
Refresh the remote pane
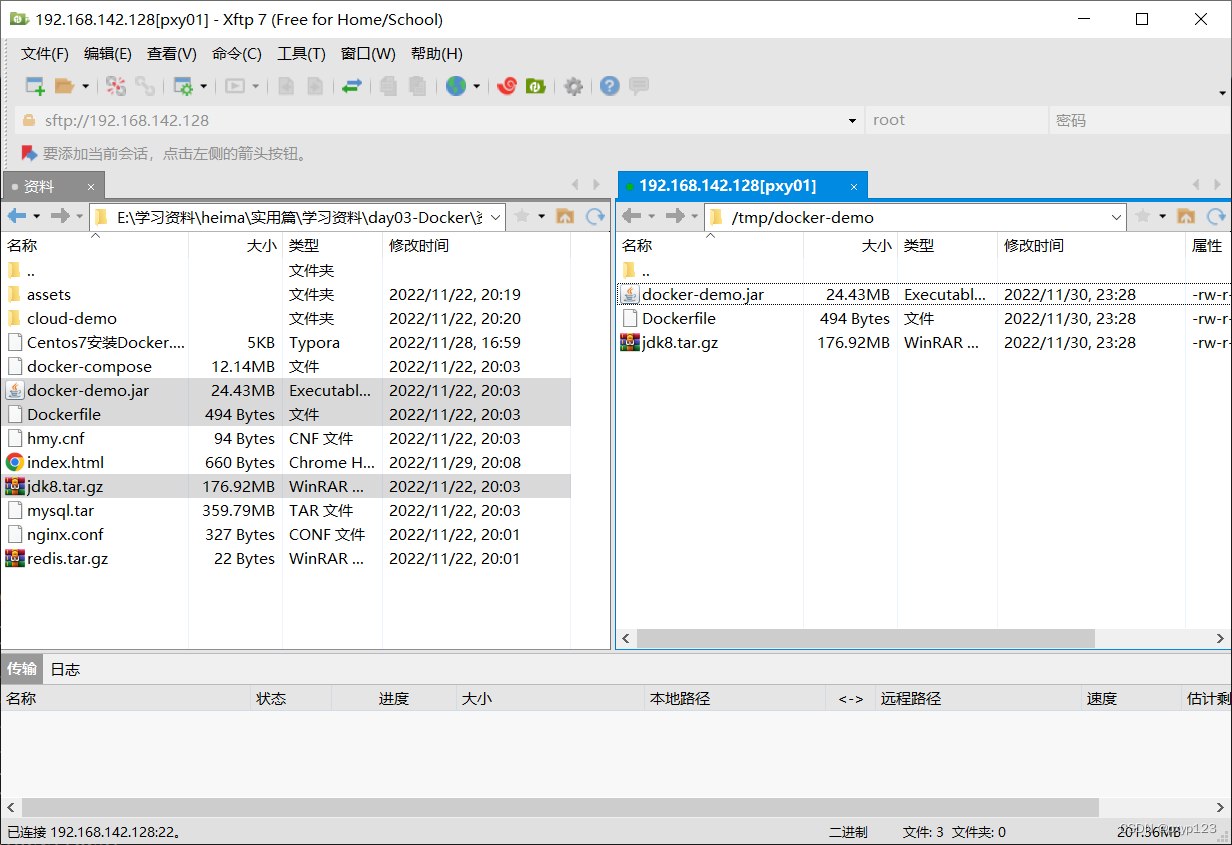(x=1216, y=216)
